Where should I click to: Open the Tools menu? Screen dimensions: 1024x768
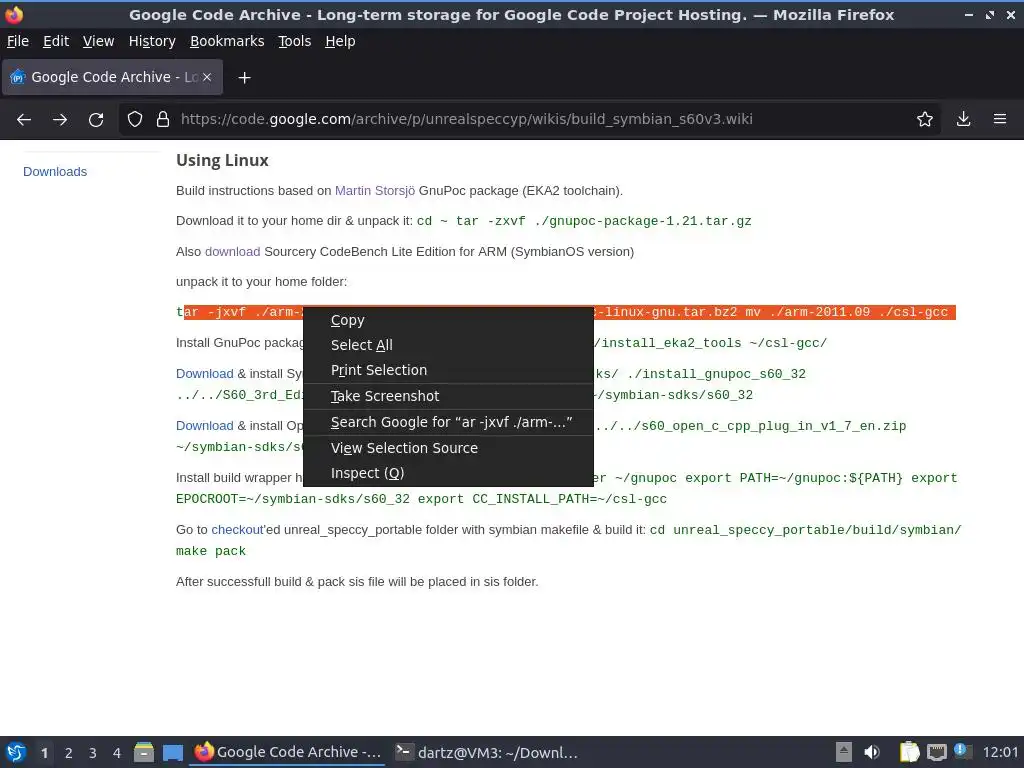(295, 41)
